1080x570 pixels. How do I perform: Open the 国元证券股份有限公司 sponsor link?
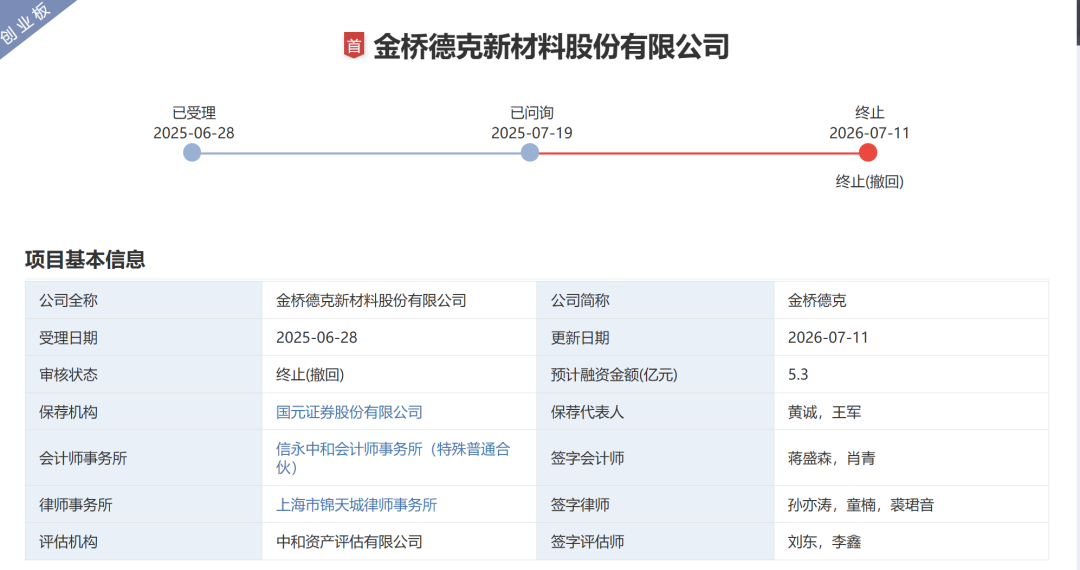(x=349, y=412)
